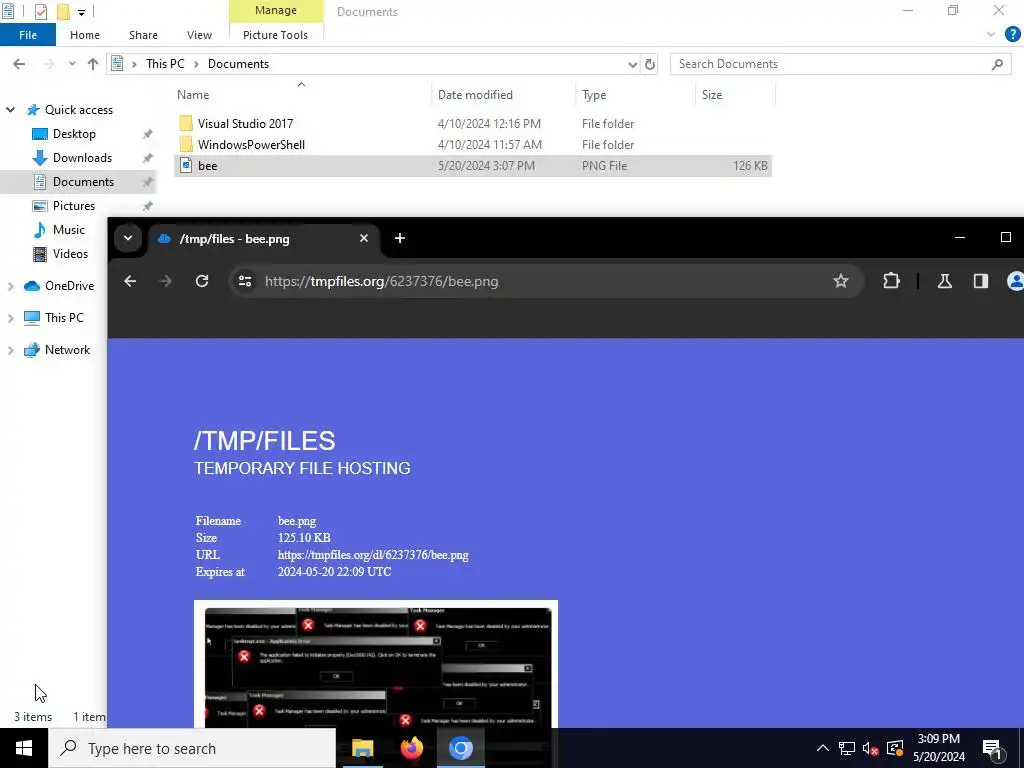Open the File menu in Explorer ribbon
The image size is (1024, 768).
click(x=27, y=35)
